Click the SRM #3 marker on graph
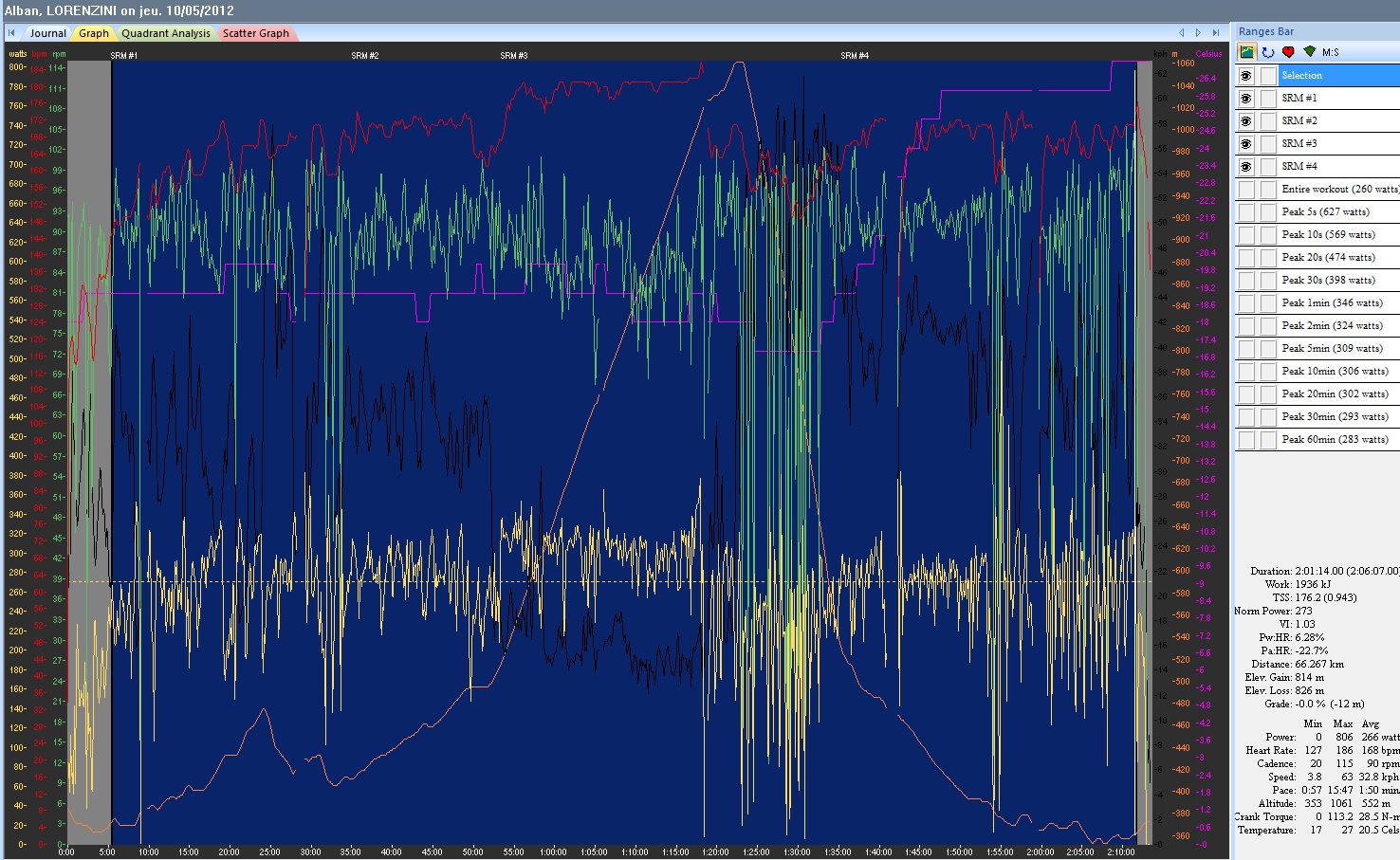Screen dimensions: 1400x860 tap(514, 56)
